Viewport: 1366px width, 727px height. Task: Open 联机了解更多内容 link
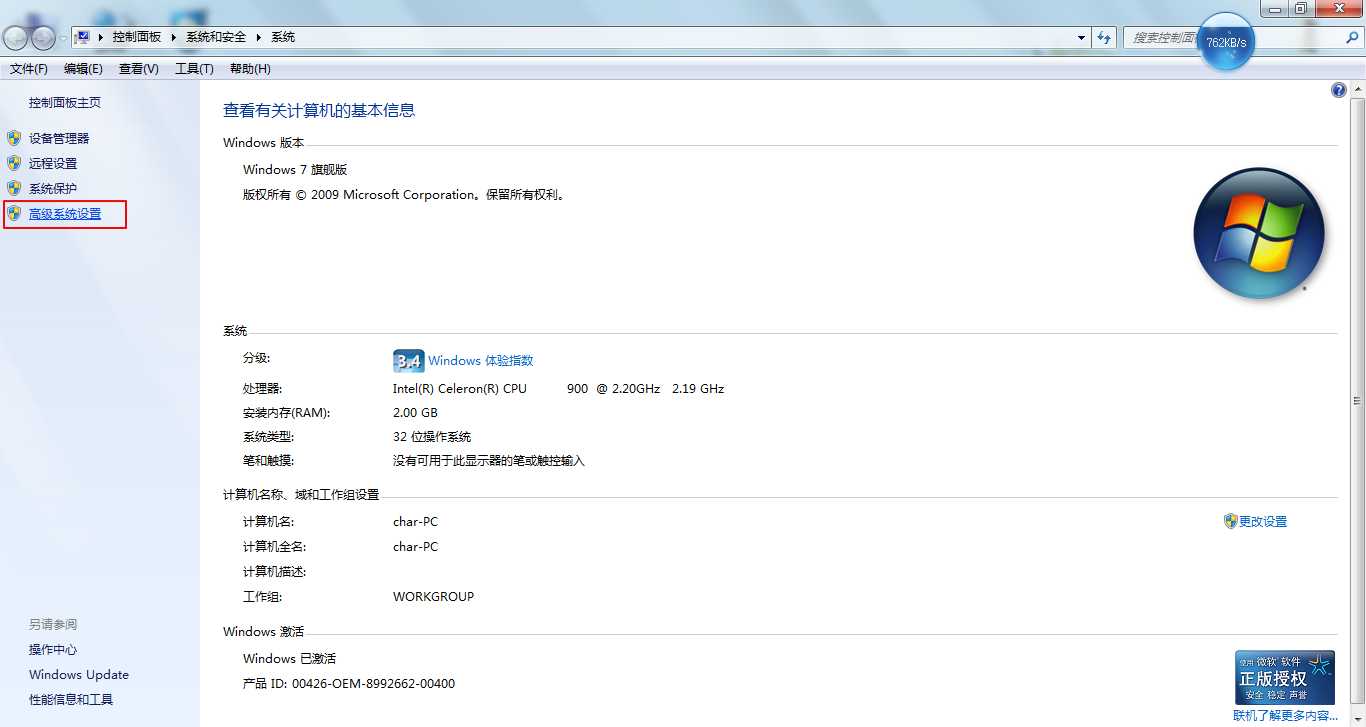(x=1285, y=716)
